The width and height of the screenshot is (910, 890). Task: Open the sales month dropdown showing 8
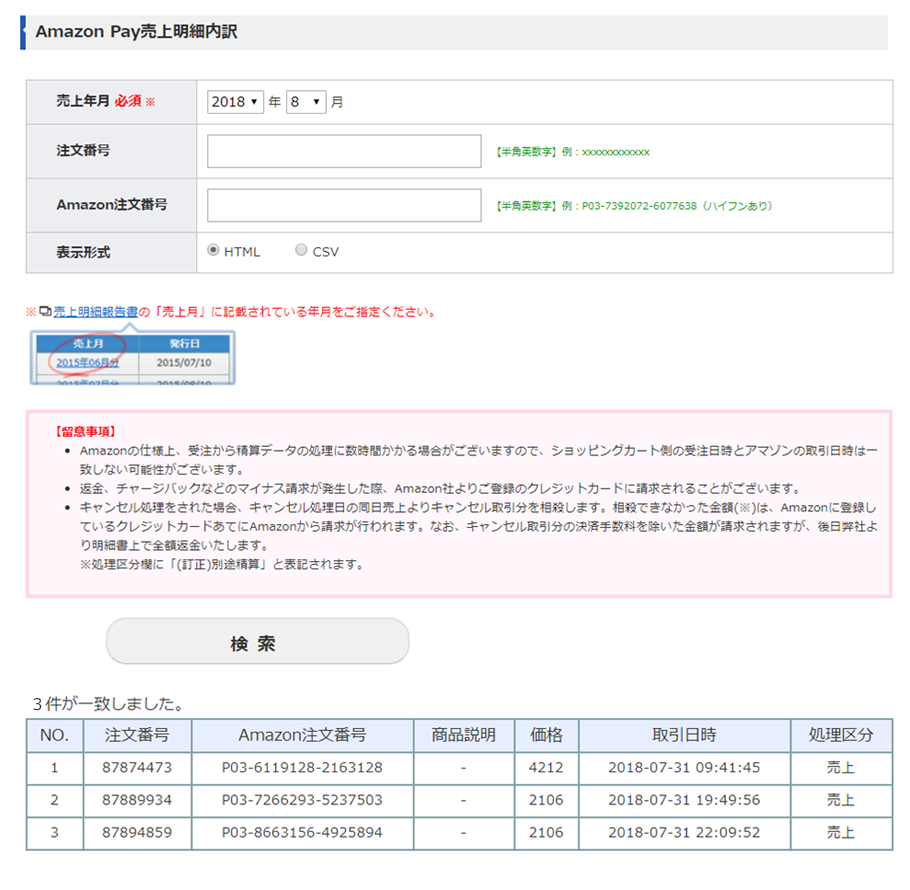click(306, 102)
